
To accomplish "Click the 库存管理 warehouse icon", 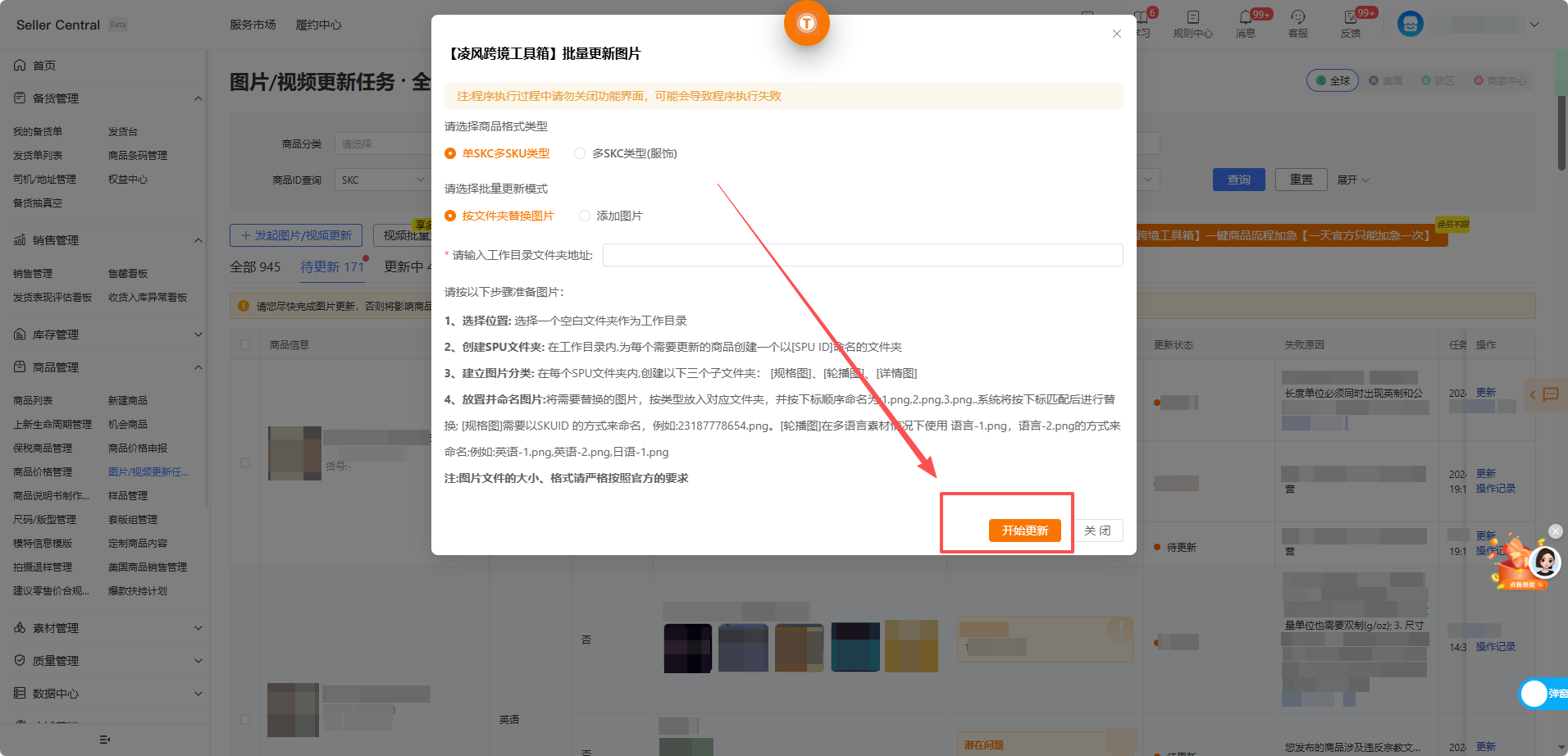I will pyautogui.click(x=20, y=334).
